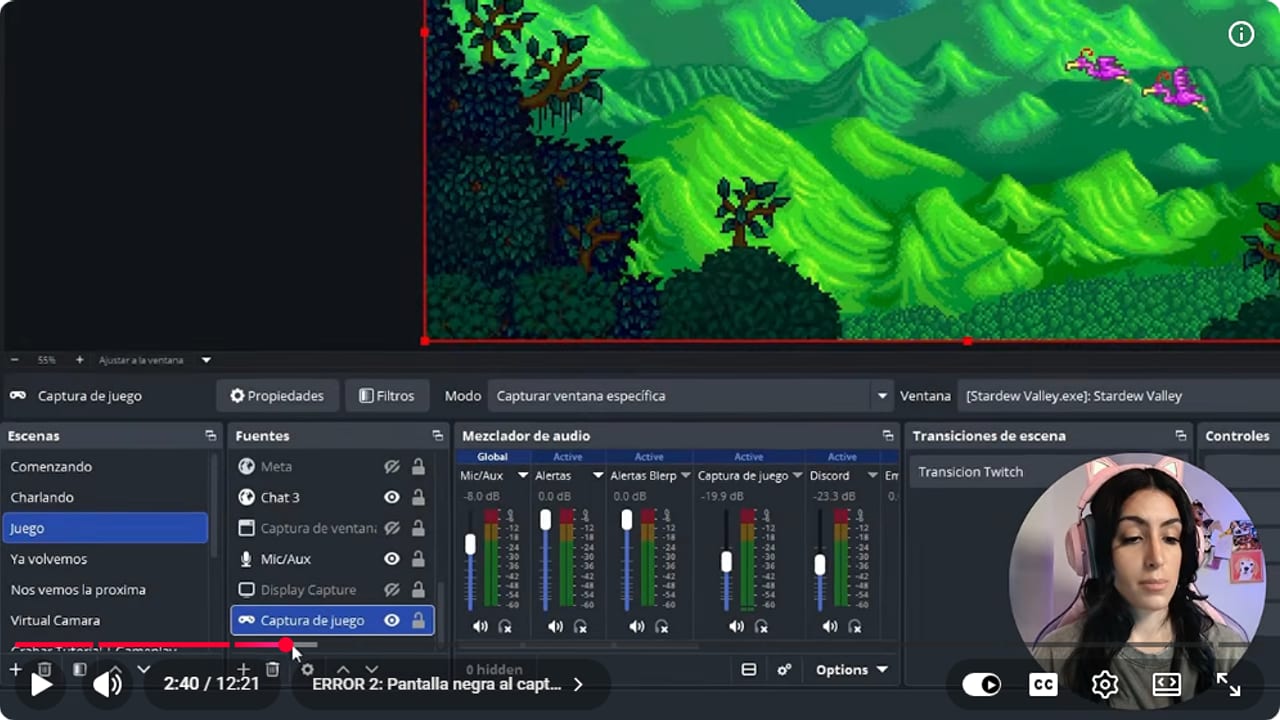This screenshot has height=720, width=1280.
Task: Expand the audio mixer Options menu
Action: click(851, 669)
